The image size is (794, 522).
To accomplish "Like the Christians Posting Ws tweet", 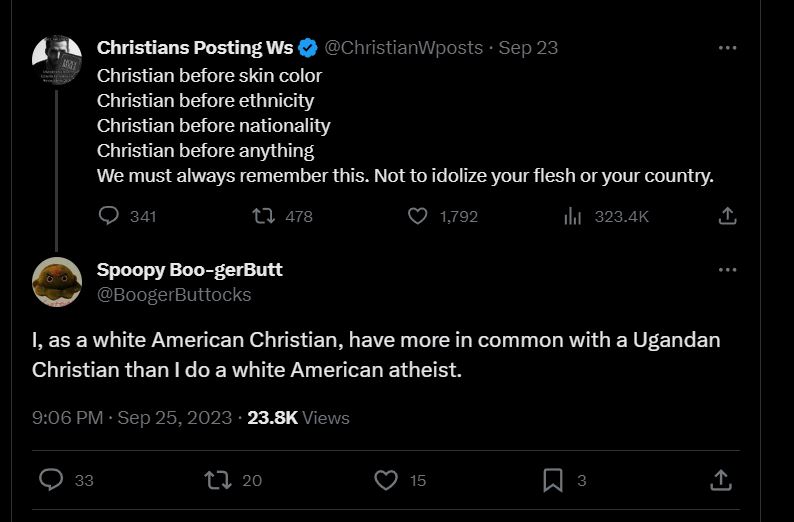I will coord(418,216).
